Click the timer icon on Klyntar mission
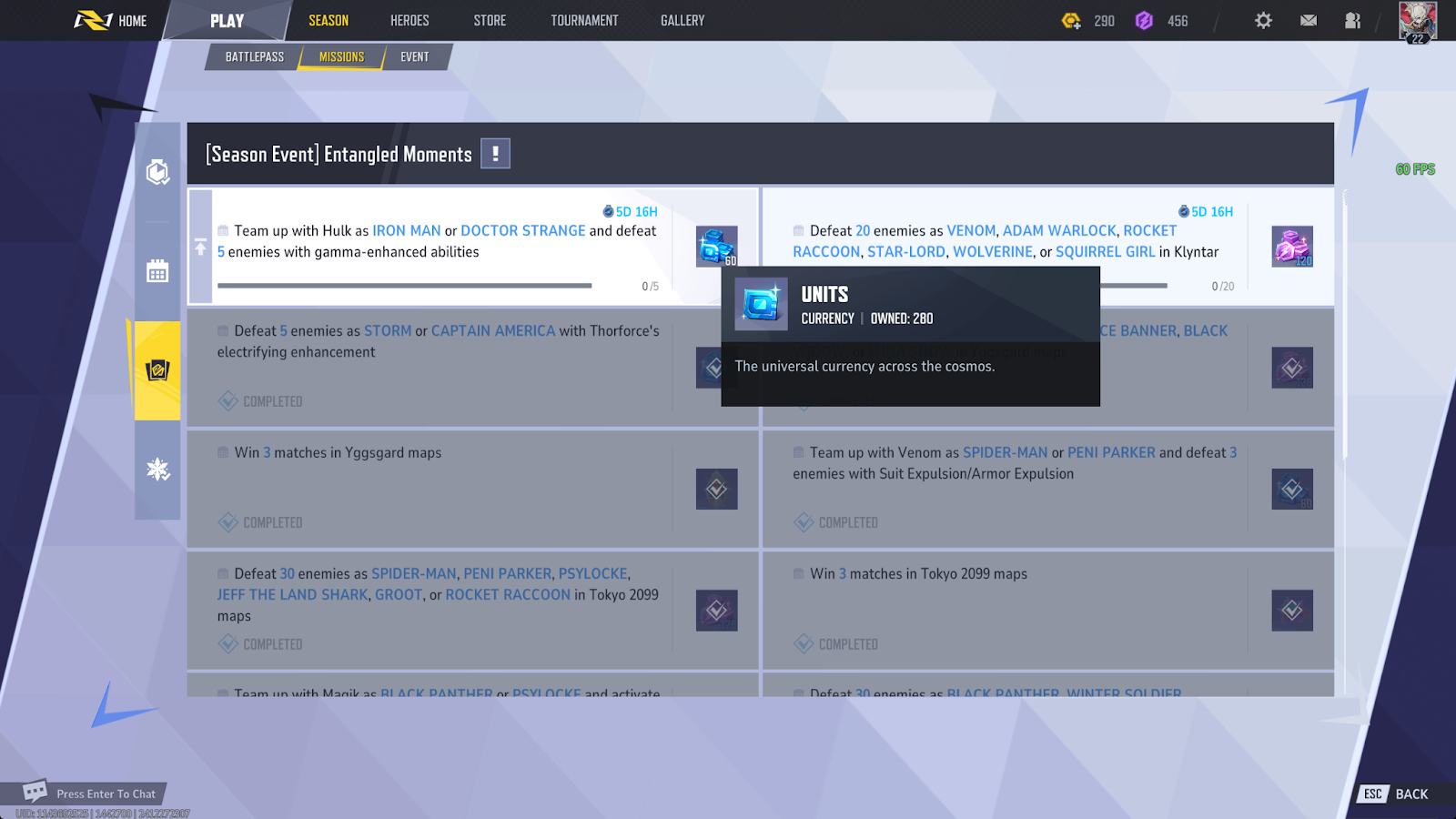The width and height of the screenshot is (1456, 819). coord(1184,211)
